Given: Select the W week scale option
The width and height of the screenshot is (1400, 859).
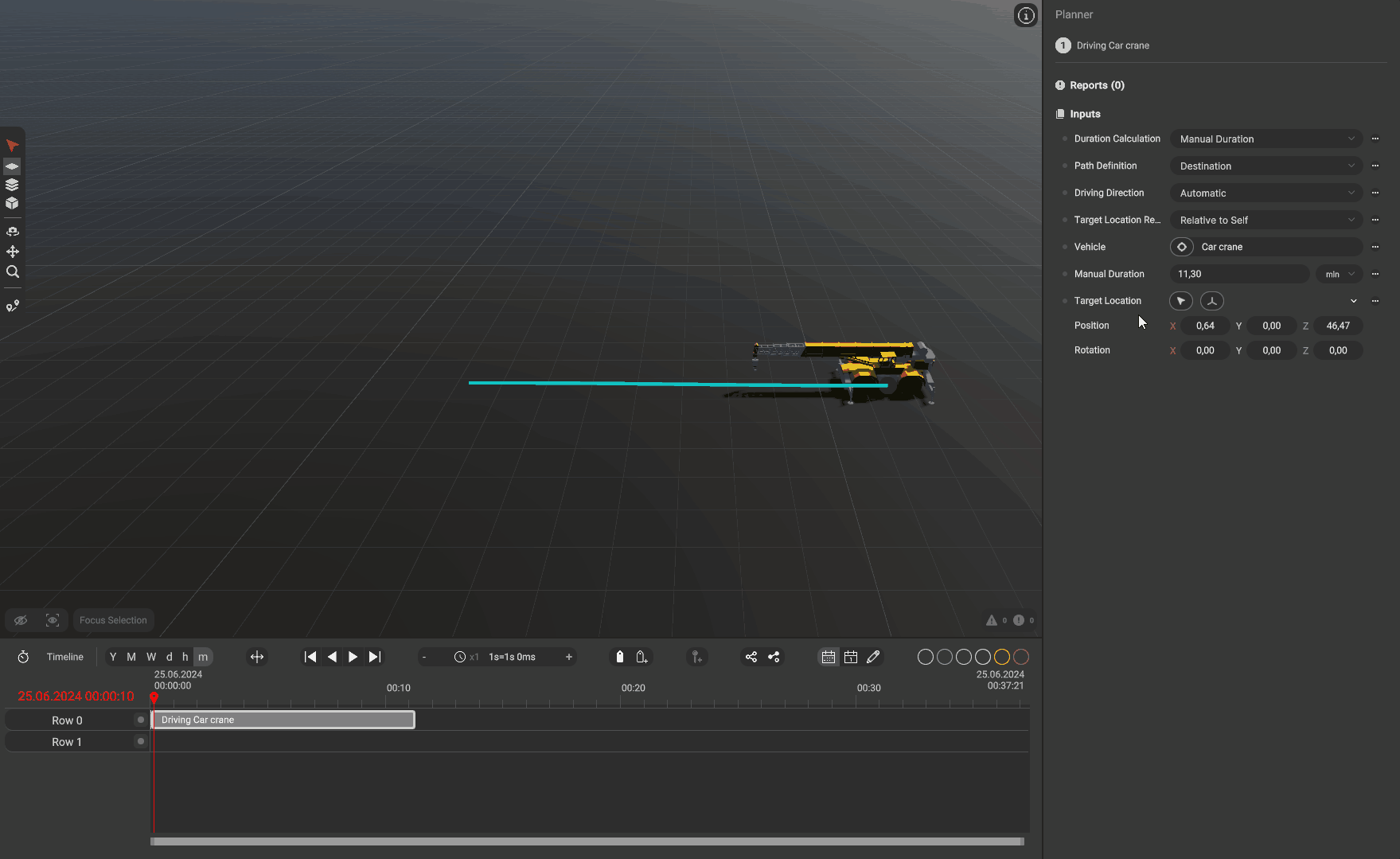Looking at the screenshot, I should click(x=151, y=657).
